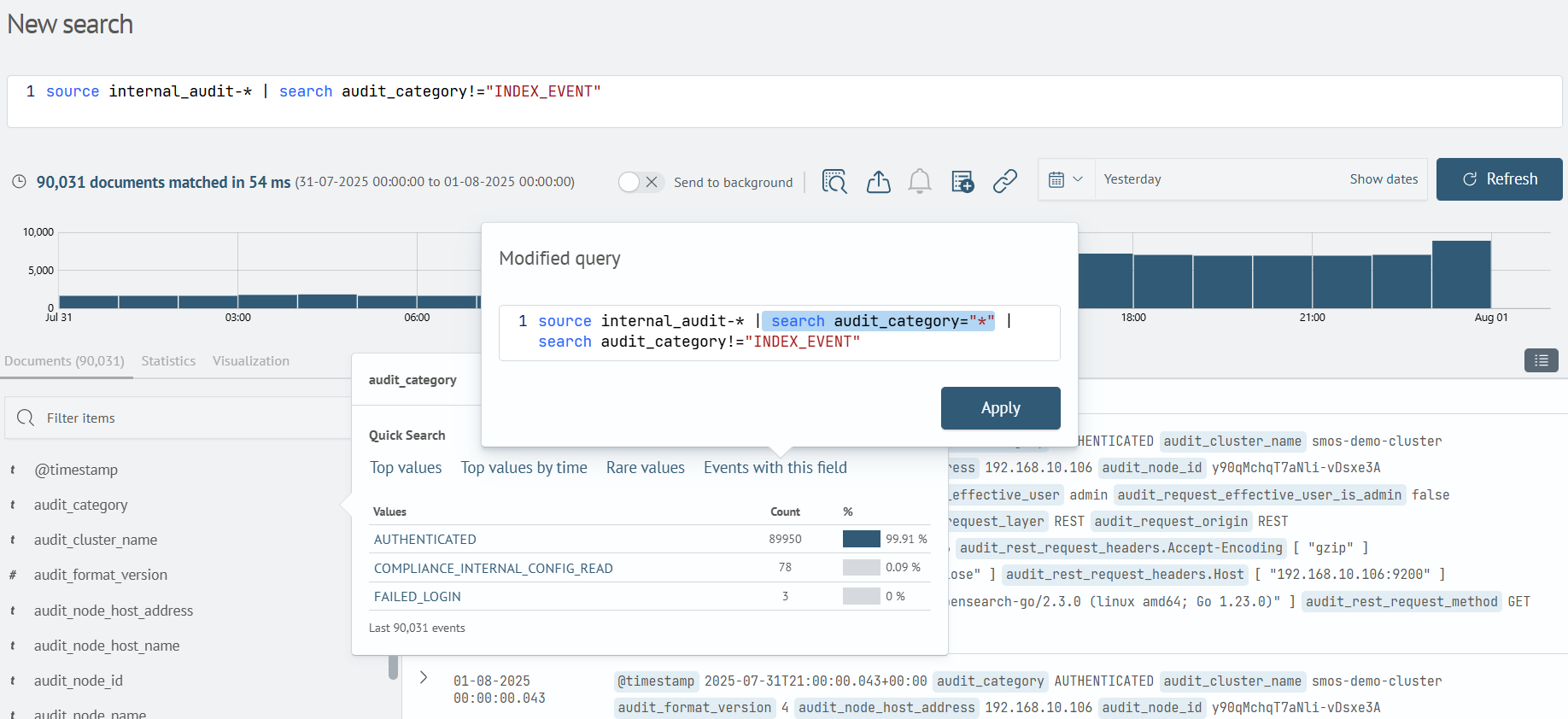Click 90,031 documents matched text
The width and height of the screenshot is (1568, 719).
coord(163,182)
